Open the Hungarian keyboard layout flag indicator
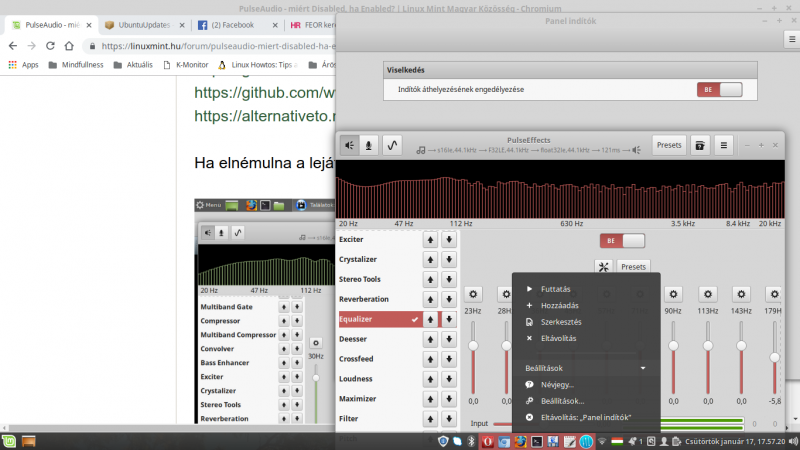The width and height of the screenshot is (800, 450). pyautogui.click(x=617, y=441)
